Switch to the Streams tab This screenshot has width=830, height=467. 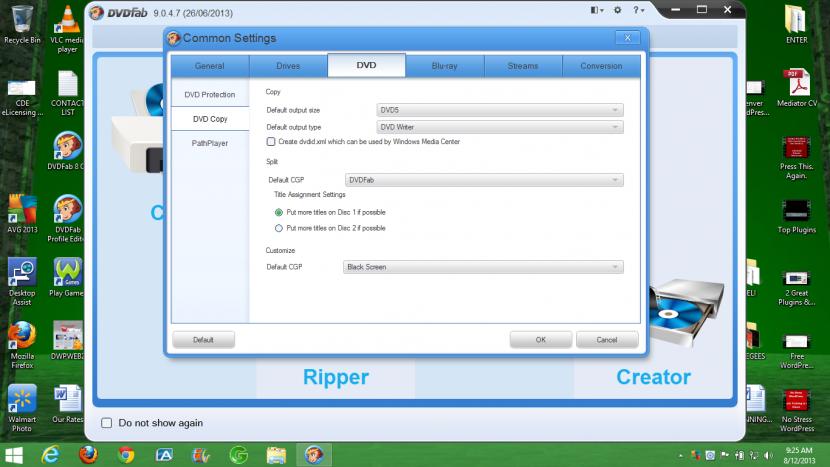coord(522,66)
